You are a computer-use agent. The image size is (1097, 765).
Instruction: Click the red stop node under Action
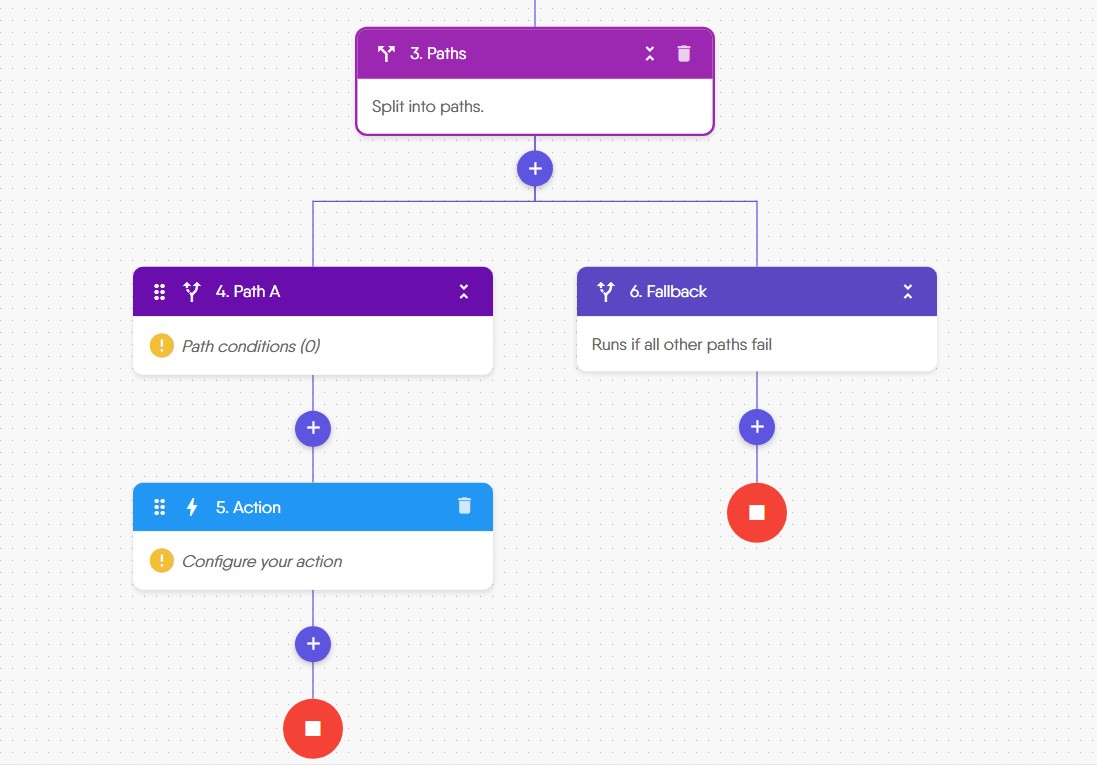click(x=313, y=729)
